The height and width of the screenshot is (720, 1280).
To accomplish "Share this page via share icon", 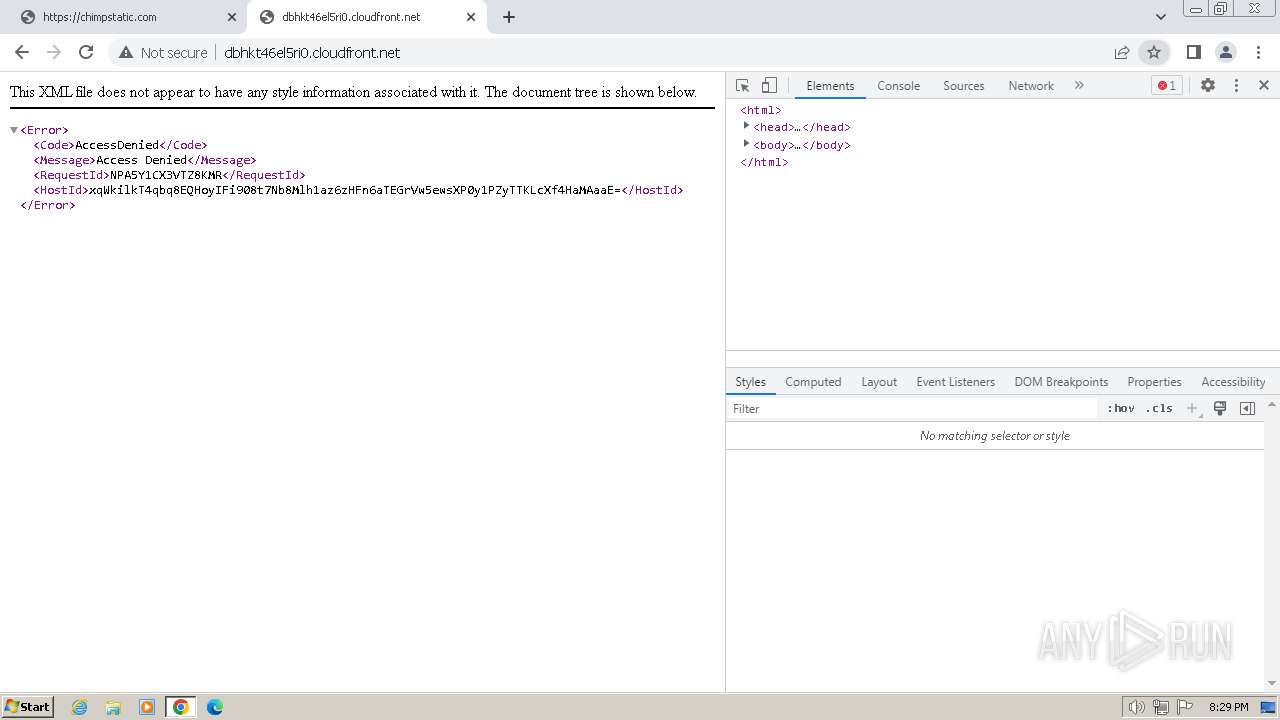I will coord(1122,52).
